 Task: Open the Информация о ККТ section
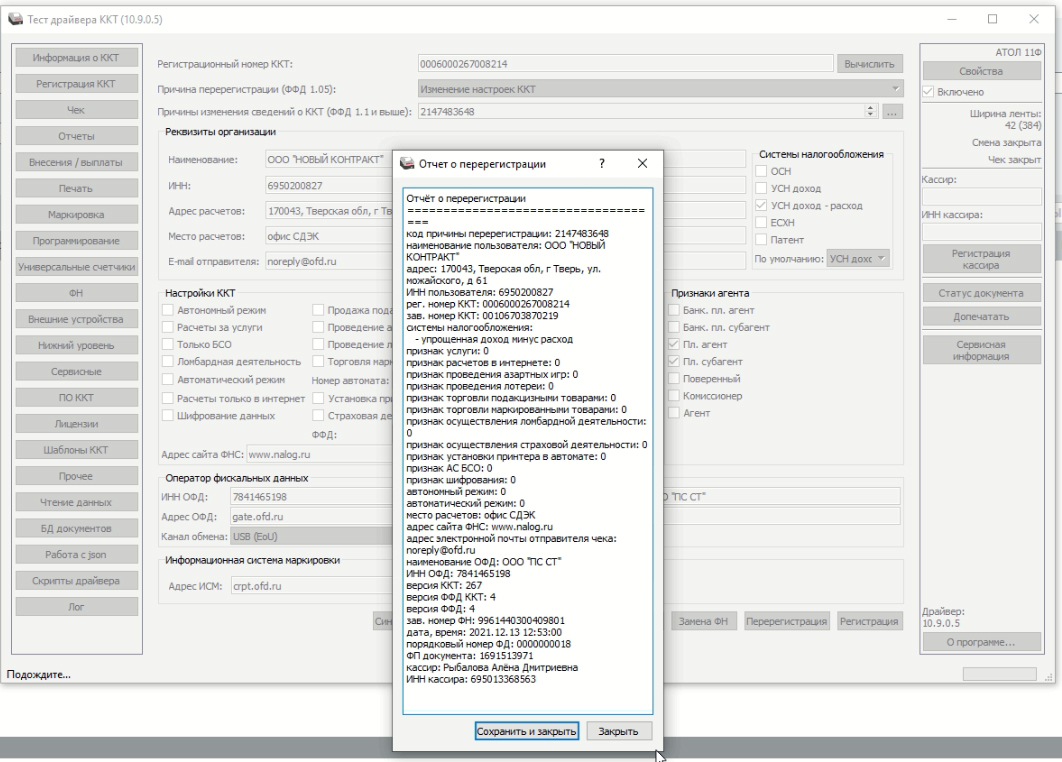77,56
